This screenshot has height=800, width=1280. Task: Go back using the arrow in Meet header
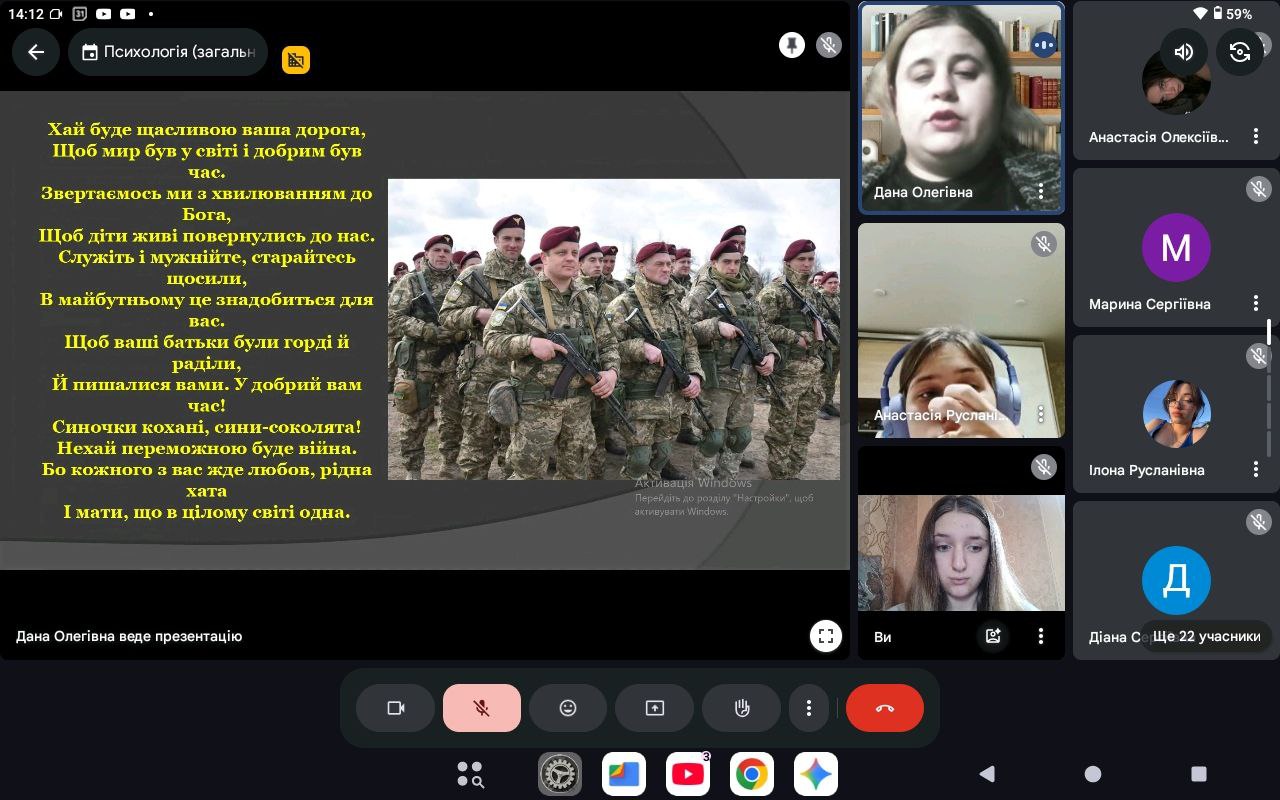point(36,52)
